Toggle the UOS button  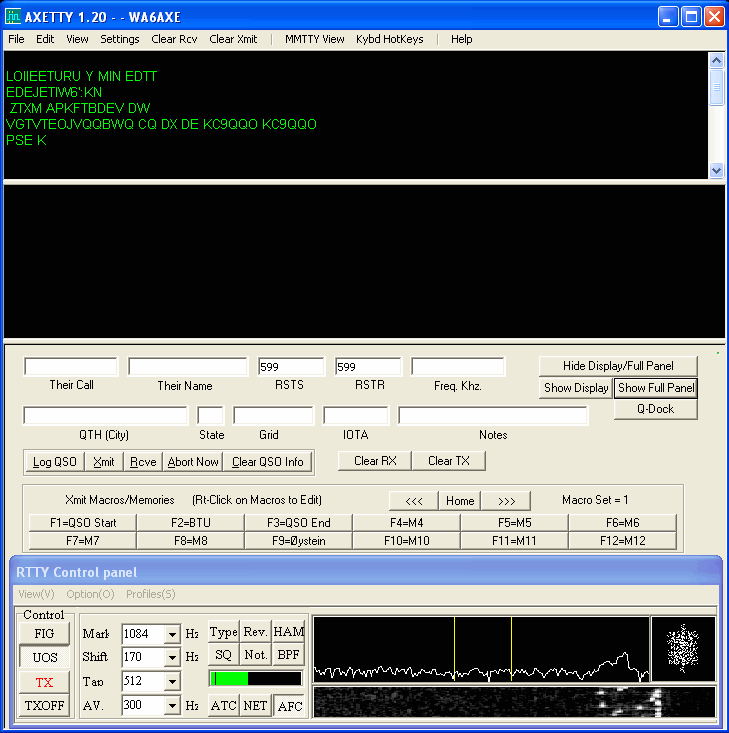44,658
